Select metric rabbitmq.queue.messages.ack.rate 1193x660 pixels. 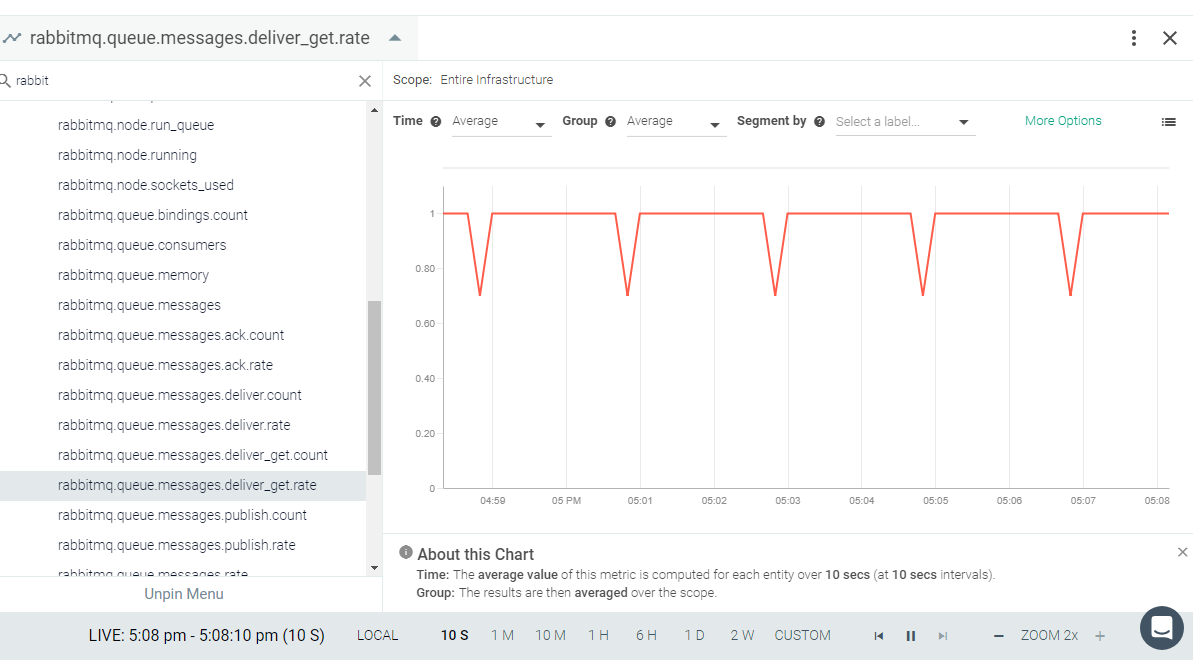[165, 365]
